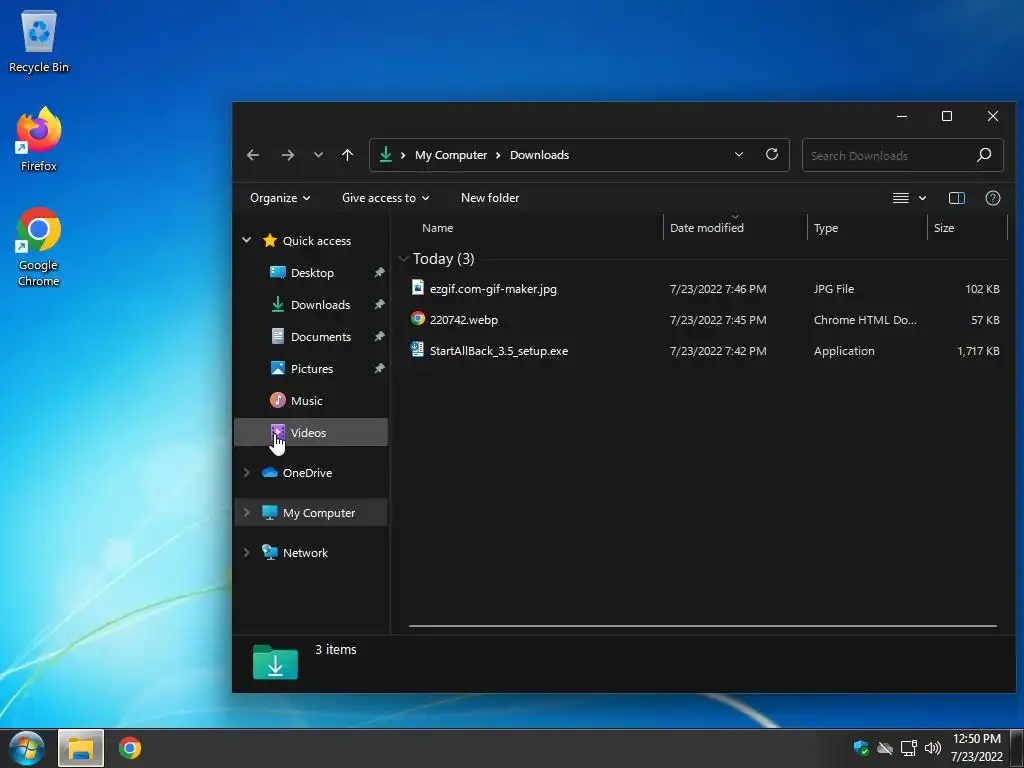1024x768 pixels.
Task: Open the Windows Start orb
Action: click(x=27, y=748)
